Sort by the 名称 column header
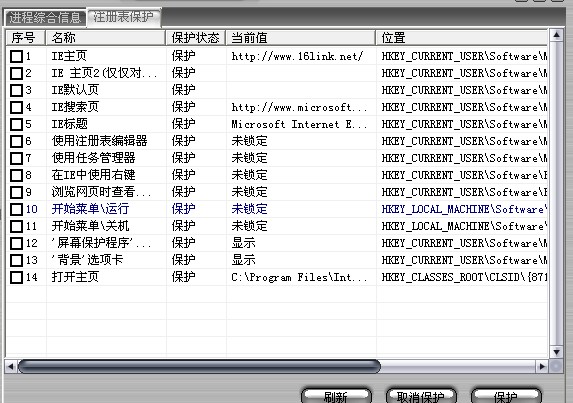The width and height of the screenshot is (573, 403). point(106,38)
